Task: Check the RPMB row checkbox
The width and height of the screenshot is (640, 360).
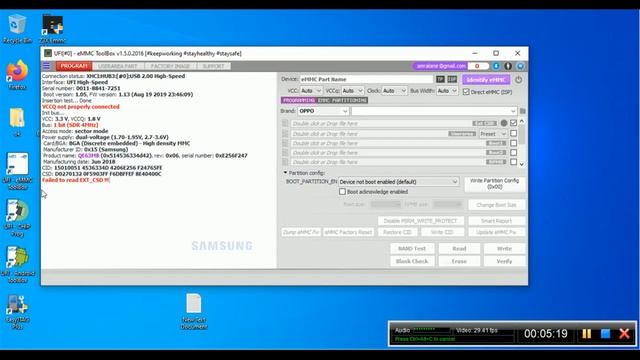Action: [x=513, y=162]
